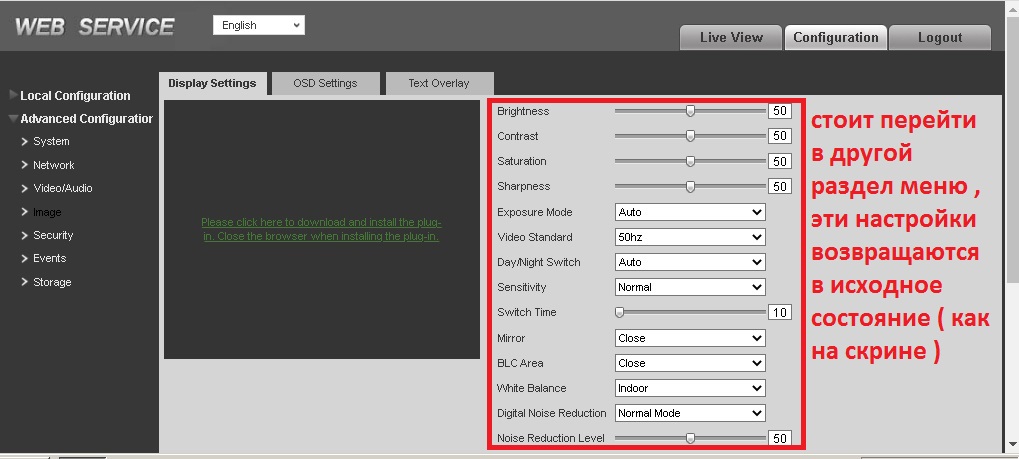1019x459 pixels.
Task: Open the Live View tab
Action: coord(730,38)
